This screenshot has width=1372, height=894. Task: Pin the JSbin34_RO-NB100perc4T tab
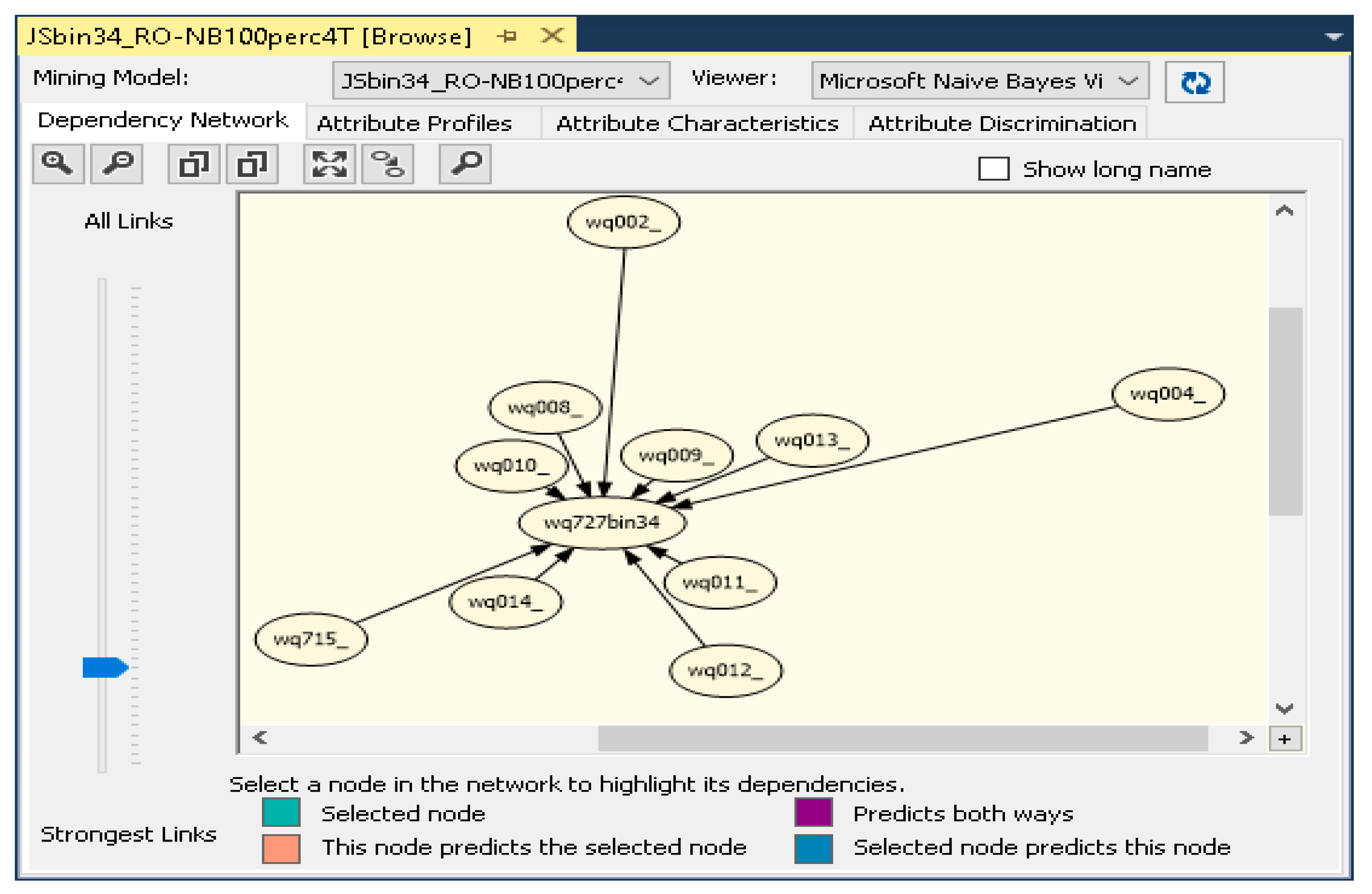[x=507, y=36]
